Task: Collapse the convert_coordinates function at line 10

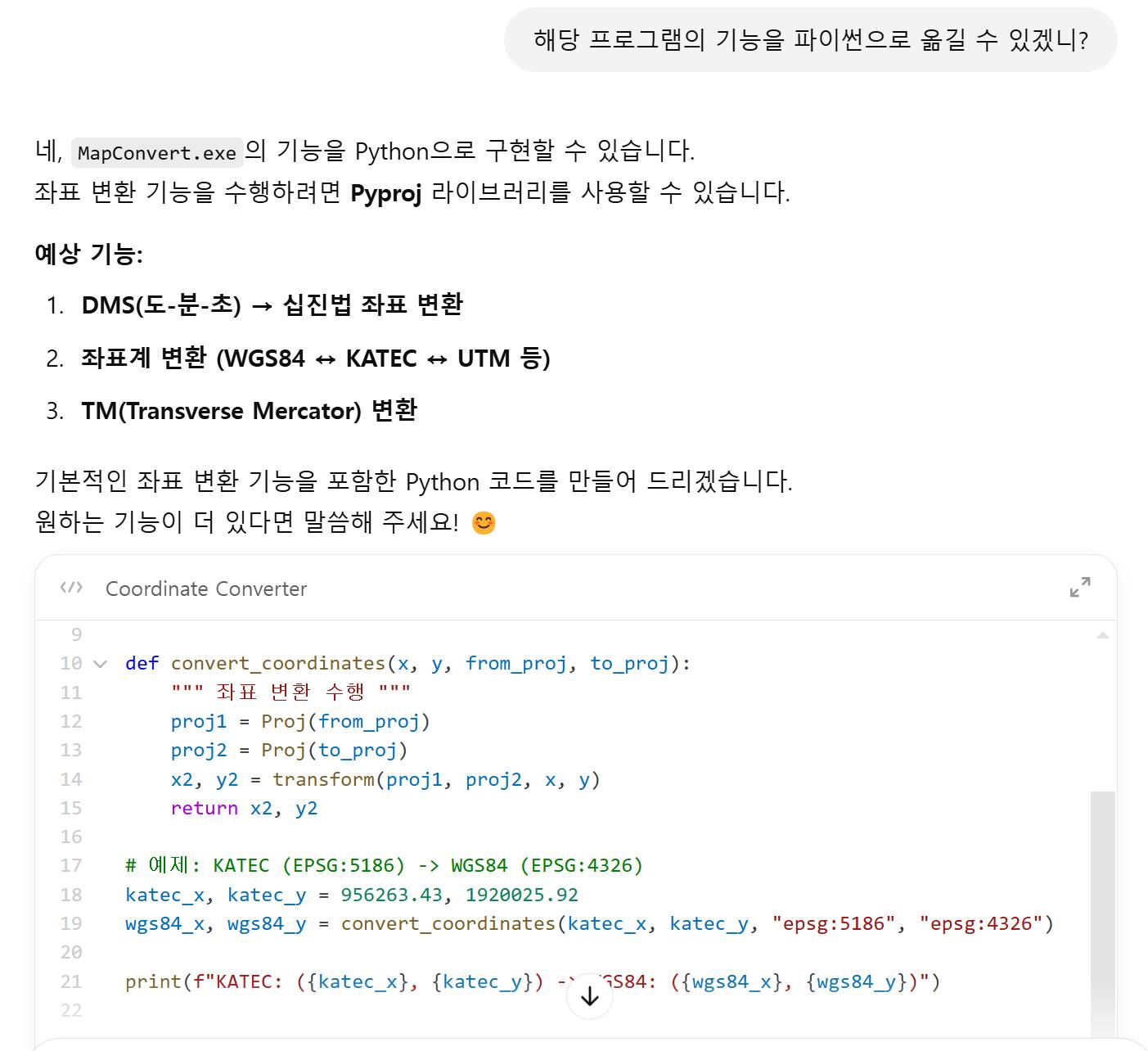Action: [101, 664]
